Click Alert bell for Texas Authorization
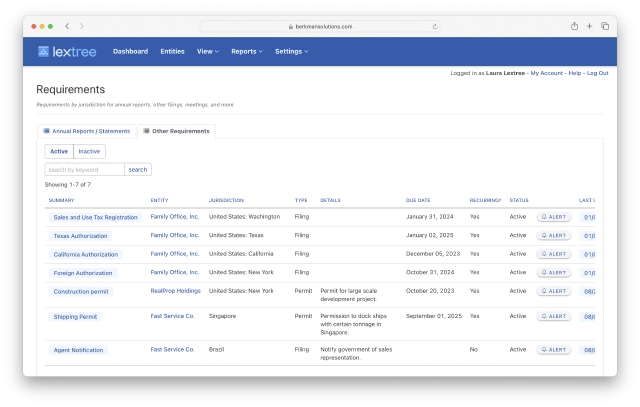640x407 pixels. pos(554,236)
